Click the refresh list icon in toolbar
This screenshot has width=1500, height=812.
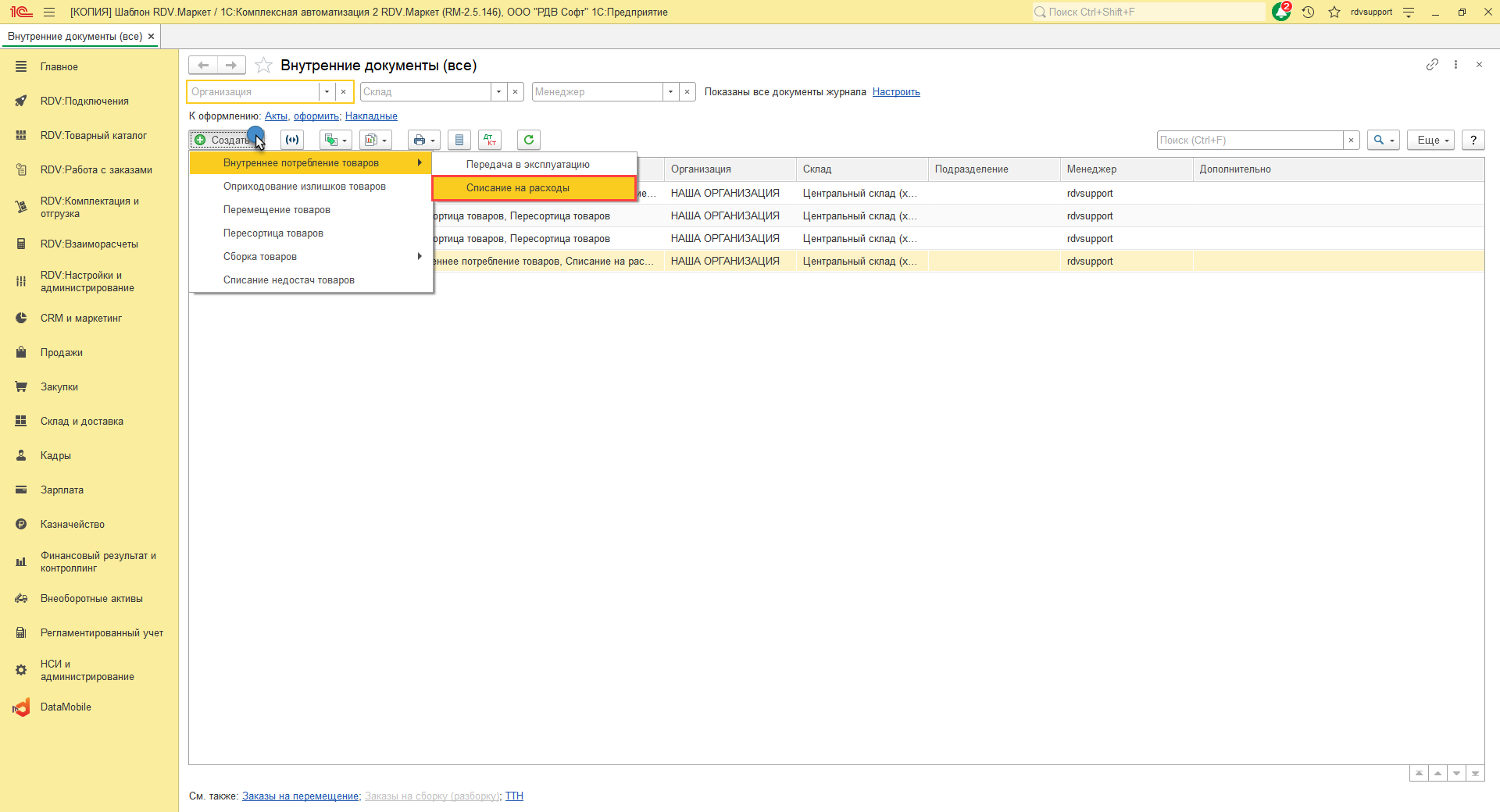529,140
